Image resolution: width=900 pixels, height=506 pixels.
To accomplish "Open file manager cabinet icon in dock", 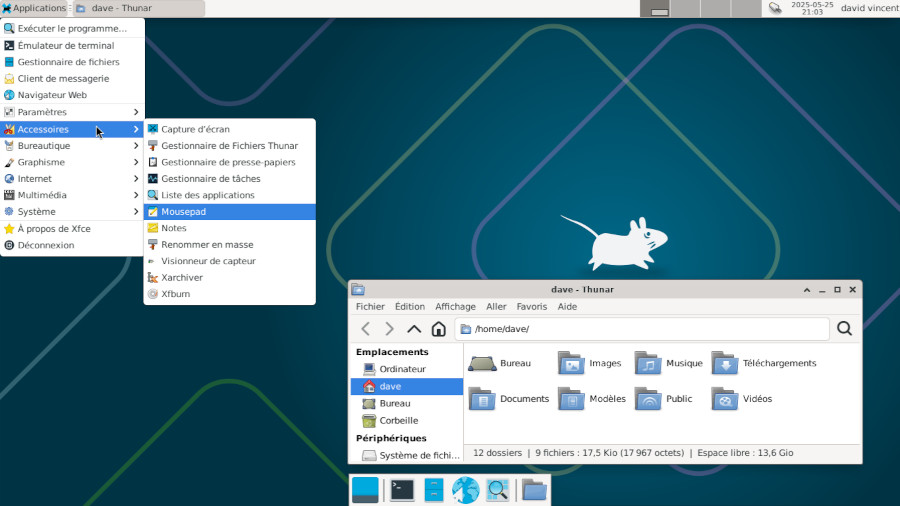I will click(434, 490).
